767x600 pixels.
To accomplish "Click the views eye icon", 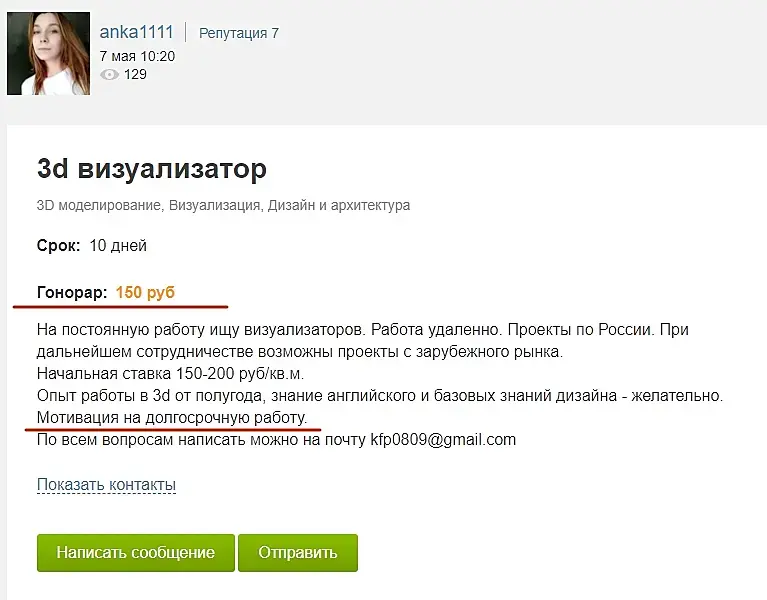I will click(x=110, y=74).
